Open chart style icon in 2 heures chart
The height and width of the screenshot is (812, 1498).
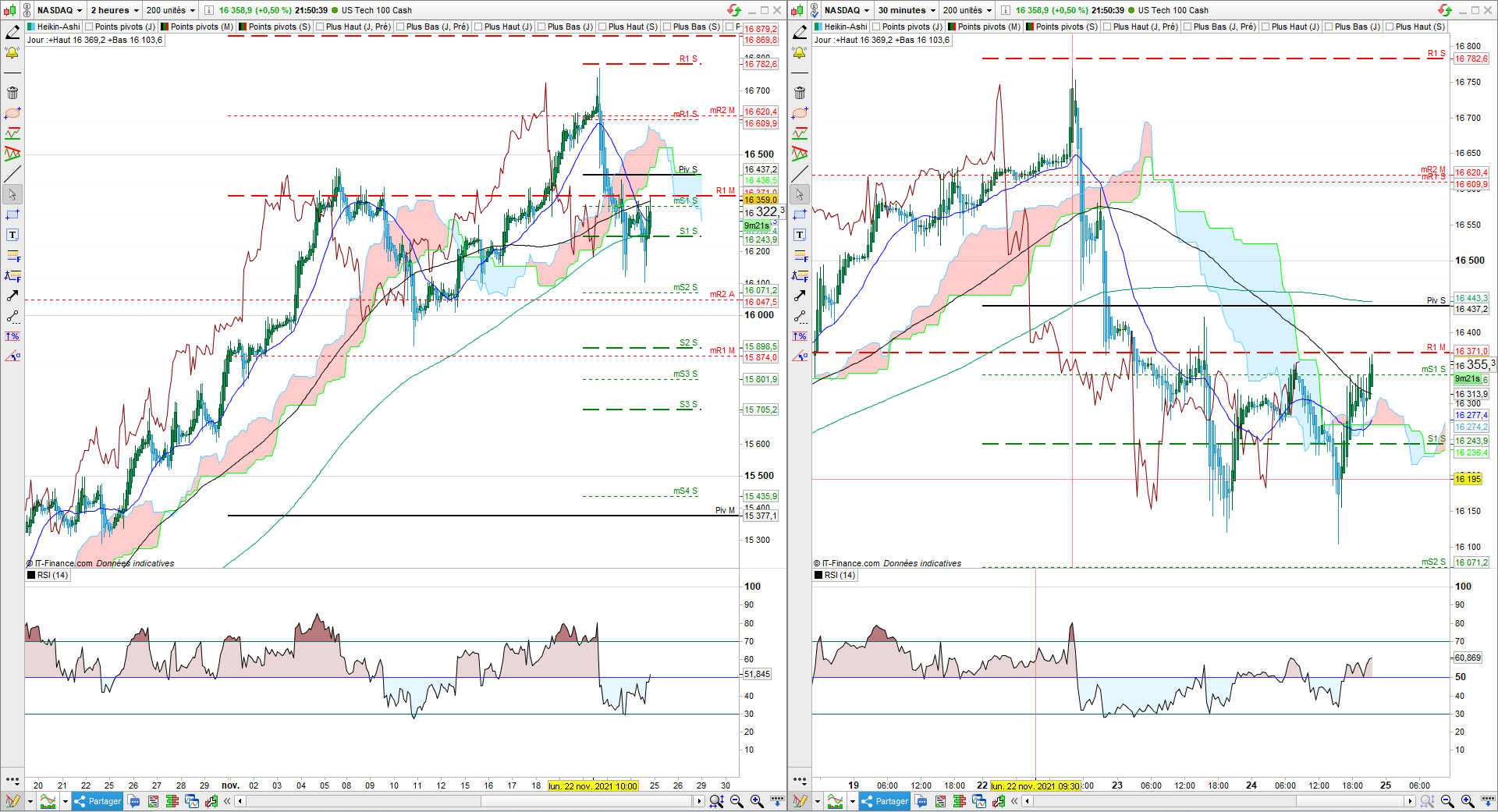pyautogui.click(x=9, y=10)
